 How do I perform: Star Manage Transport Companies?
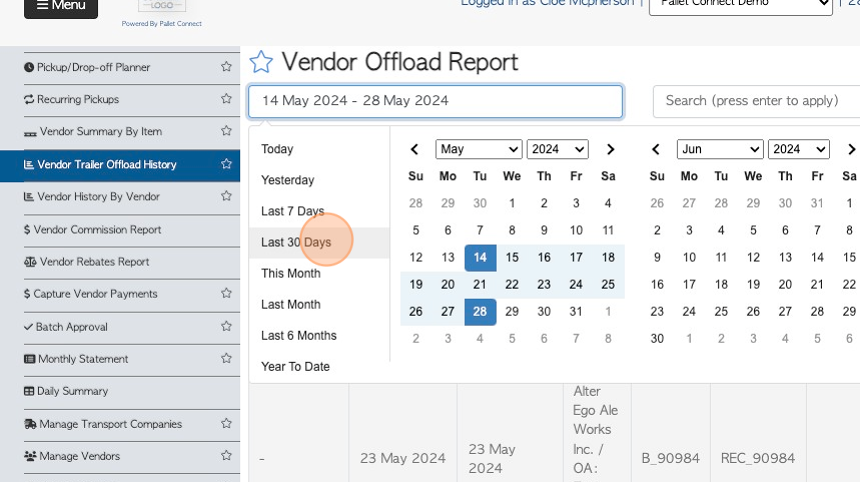tap(226, 423)
